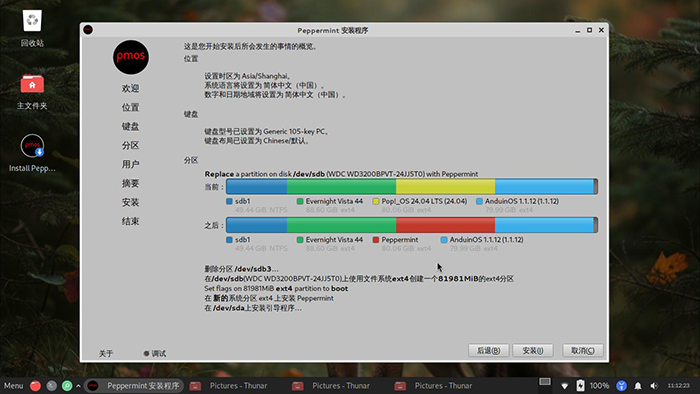This screenshot has width=700, height=394.
Task: Click the 'Pop!_OS 24.04 LTS (24.04)' label
Action: (x=424, y=201)
